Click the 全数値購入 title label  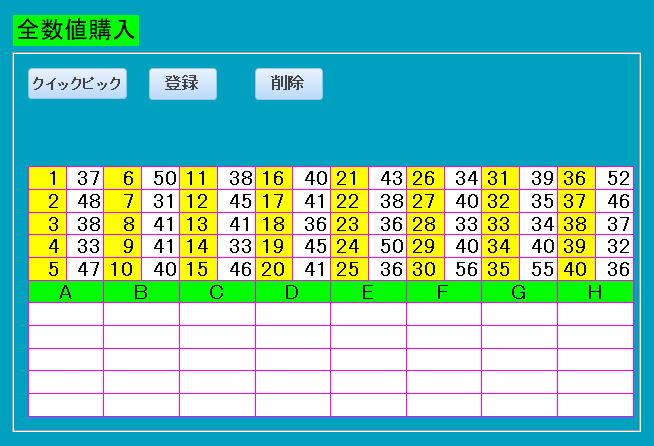pyautogui.click(x=76, y=30)
